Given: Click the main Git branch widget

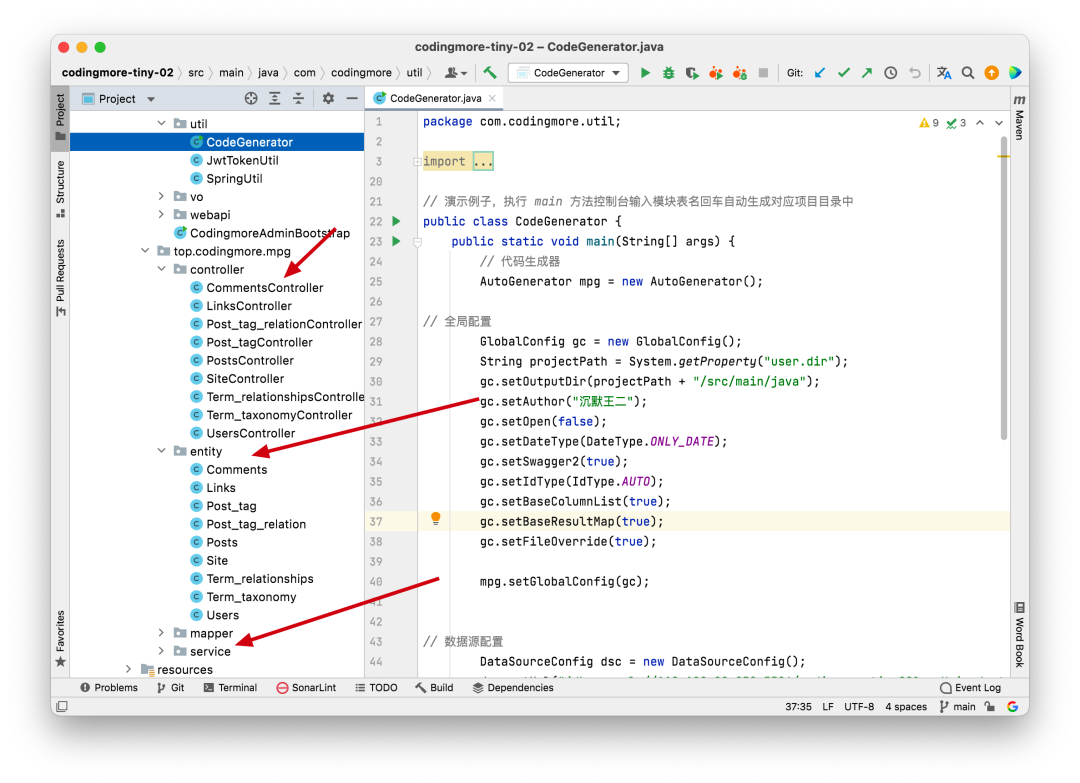Looking at the screenshot, I should click(x=958, y=706).
